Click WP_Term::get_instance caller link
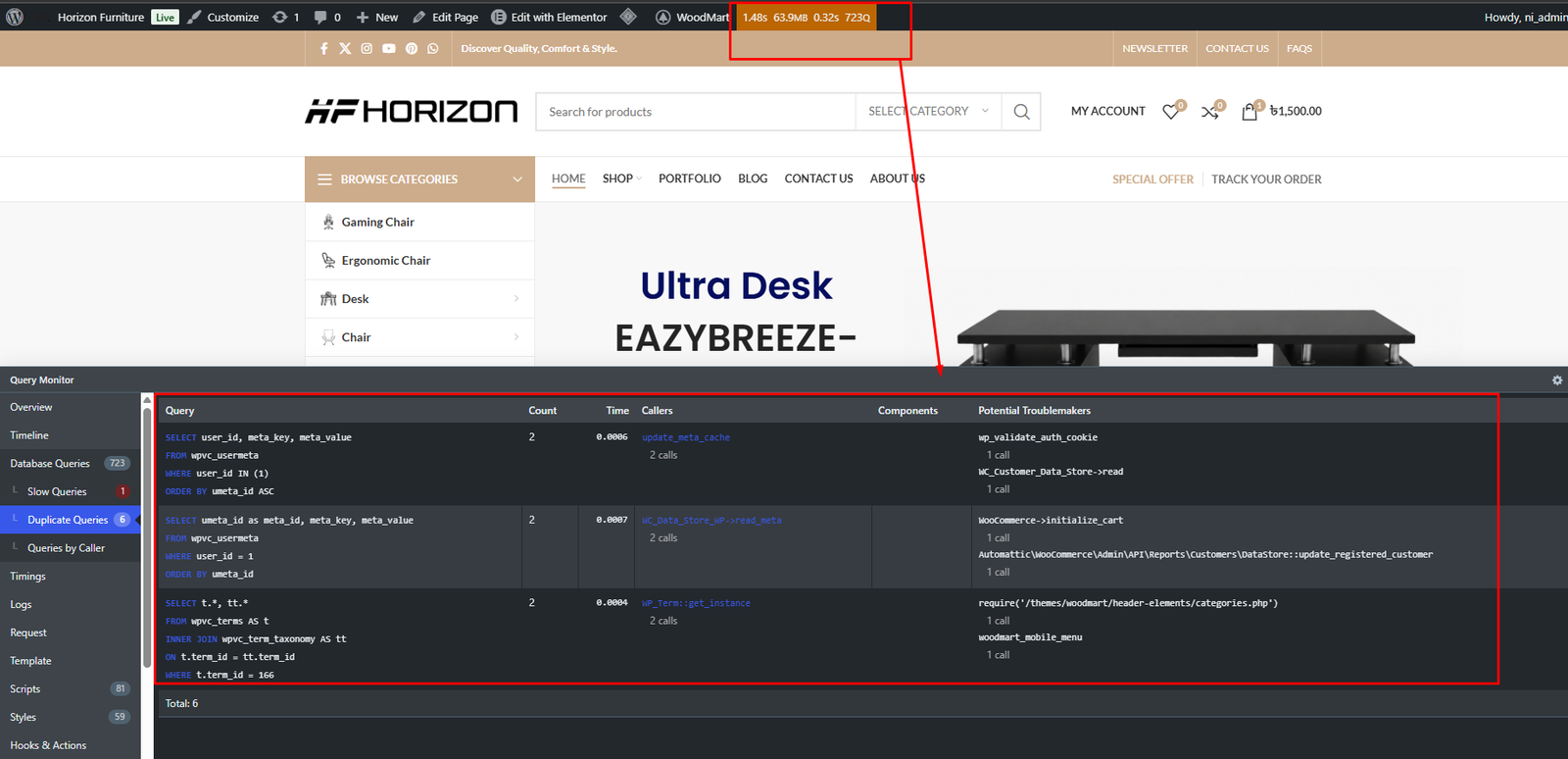Image resolution: width=1568 pixels, height=759 pixels. click(x=697, y=603)
